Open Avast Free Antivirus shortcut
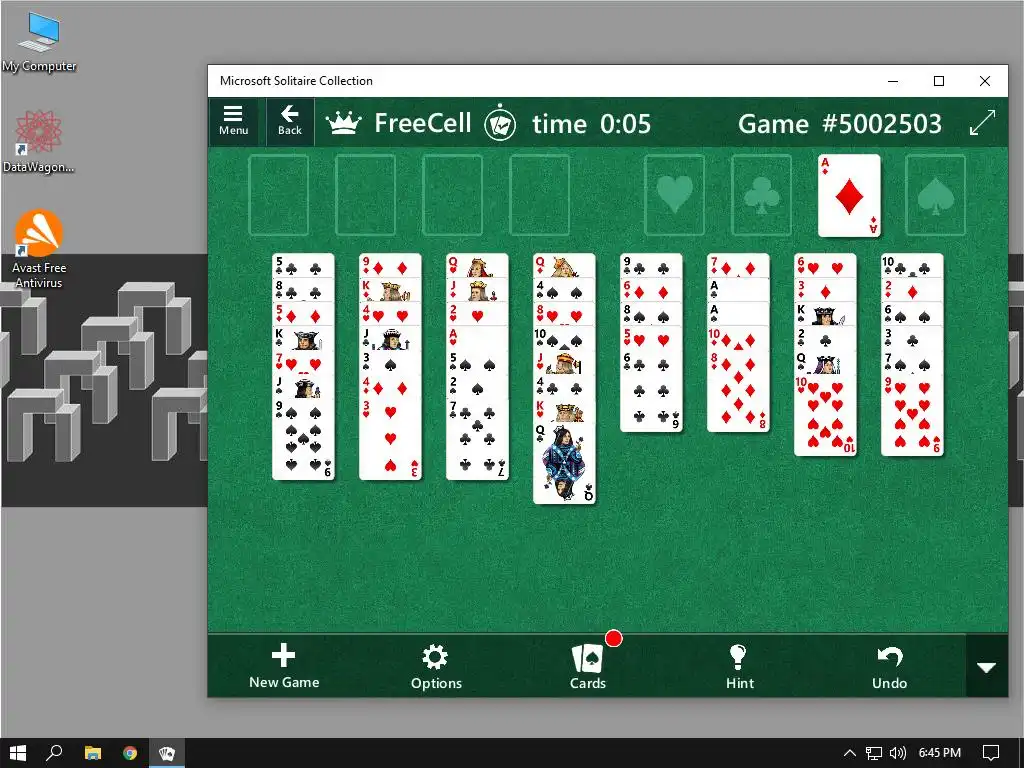 [x=39, y=249]
